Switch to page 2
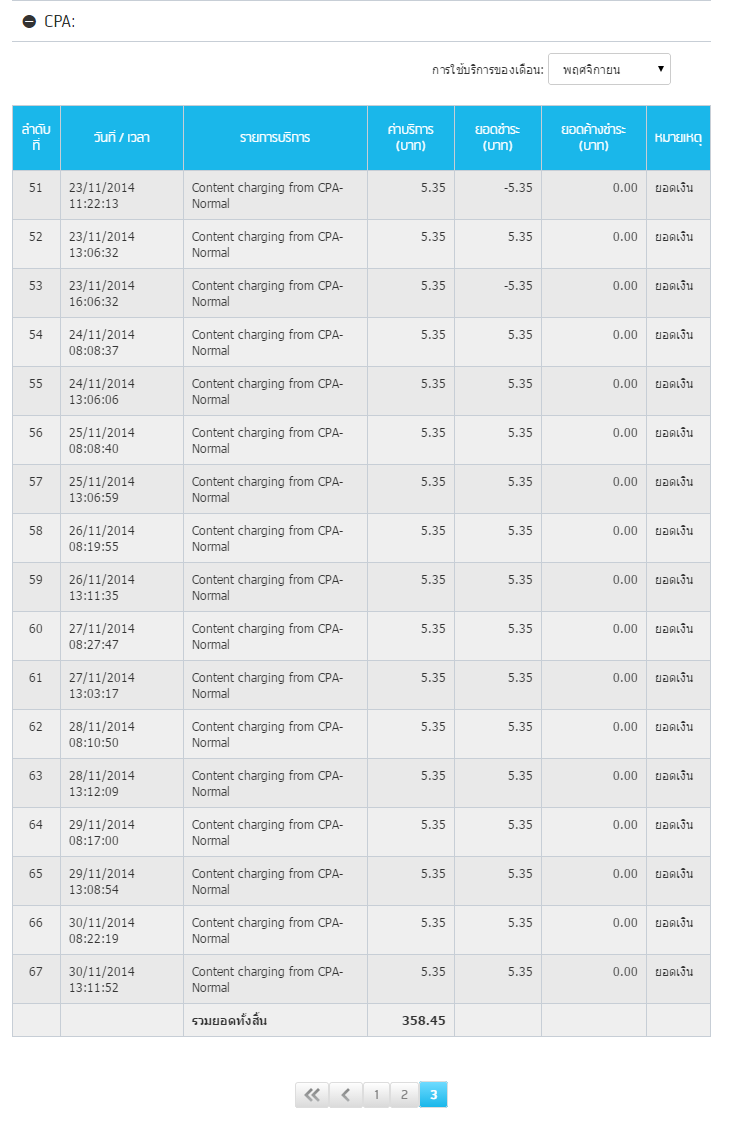 [405, 1095]
